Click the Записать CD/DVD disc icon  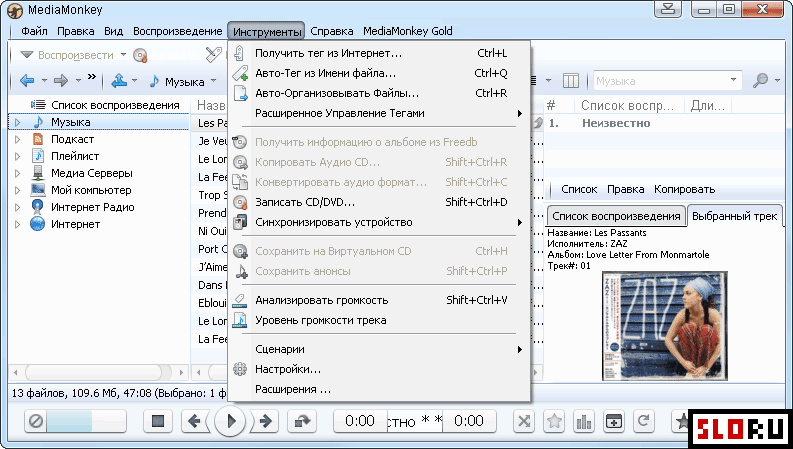click(x=240, y=202)
